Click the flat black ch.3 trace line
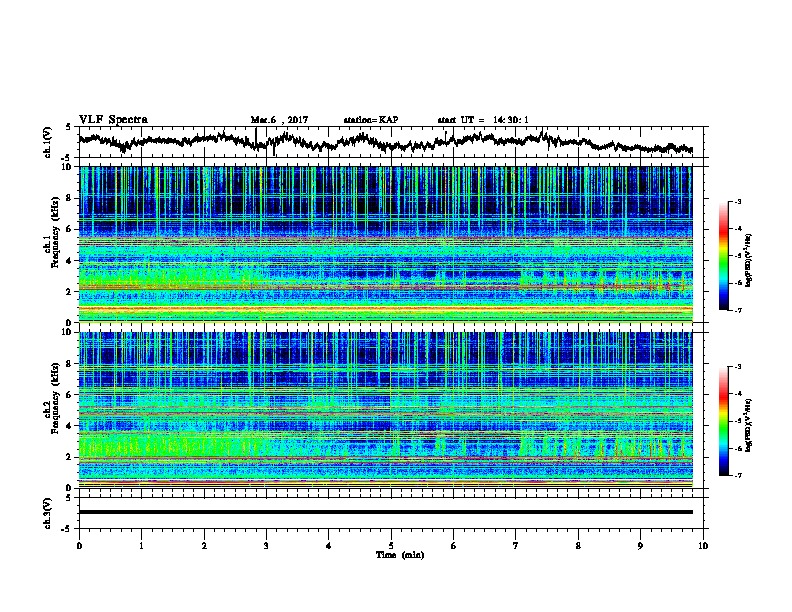792x612 pixels. (386, 512)
